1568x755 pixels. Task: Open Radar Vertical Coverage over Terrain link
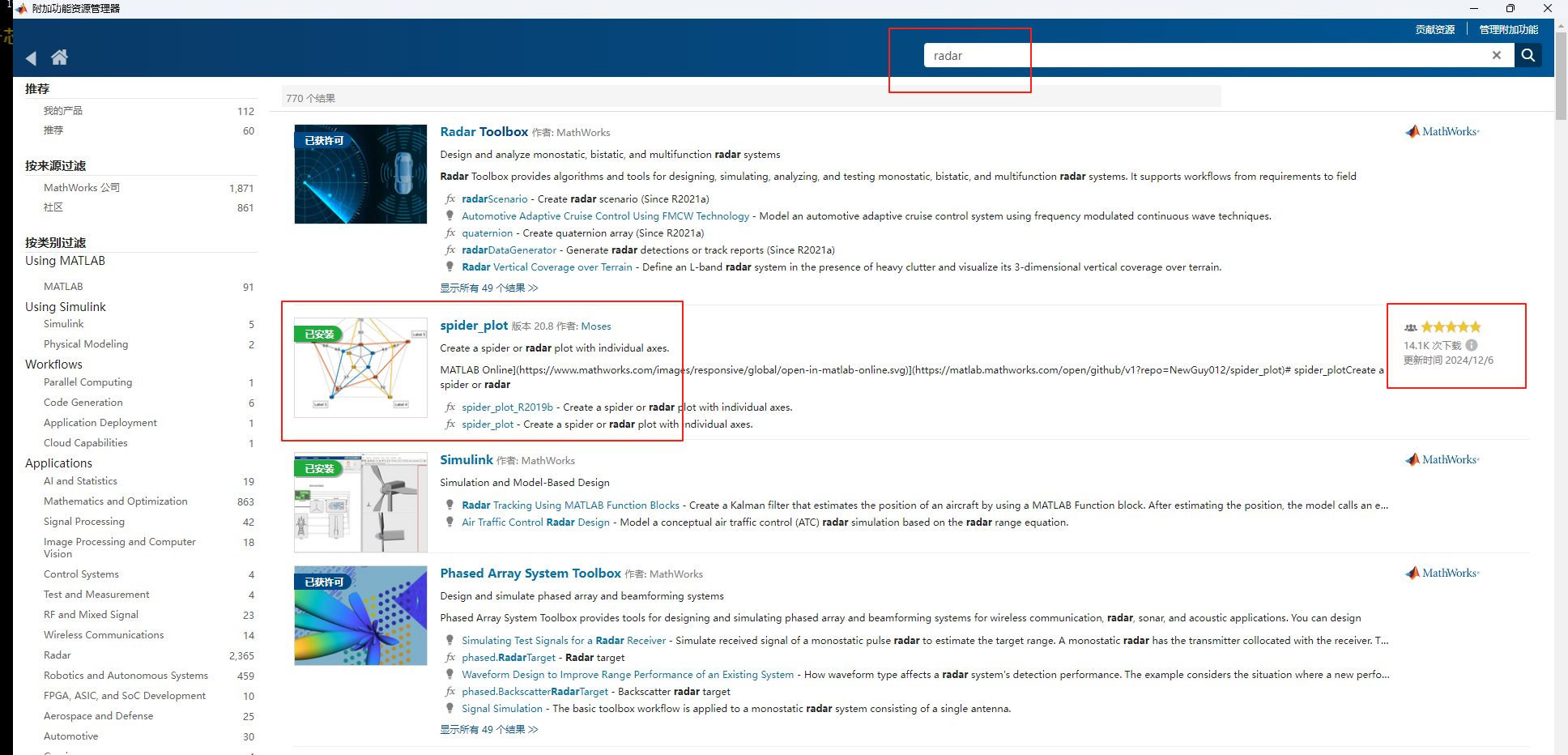click(x=547, y=267)
